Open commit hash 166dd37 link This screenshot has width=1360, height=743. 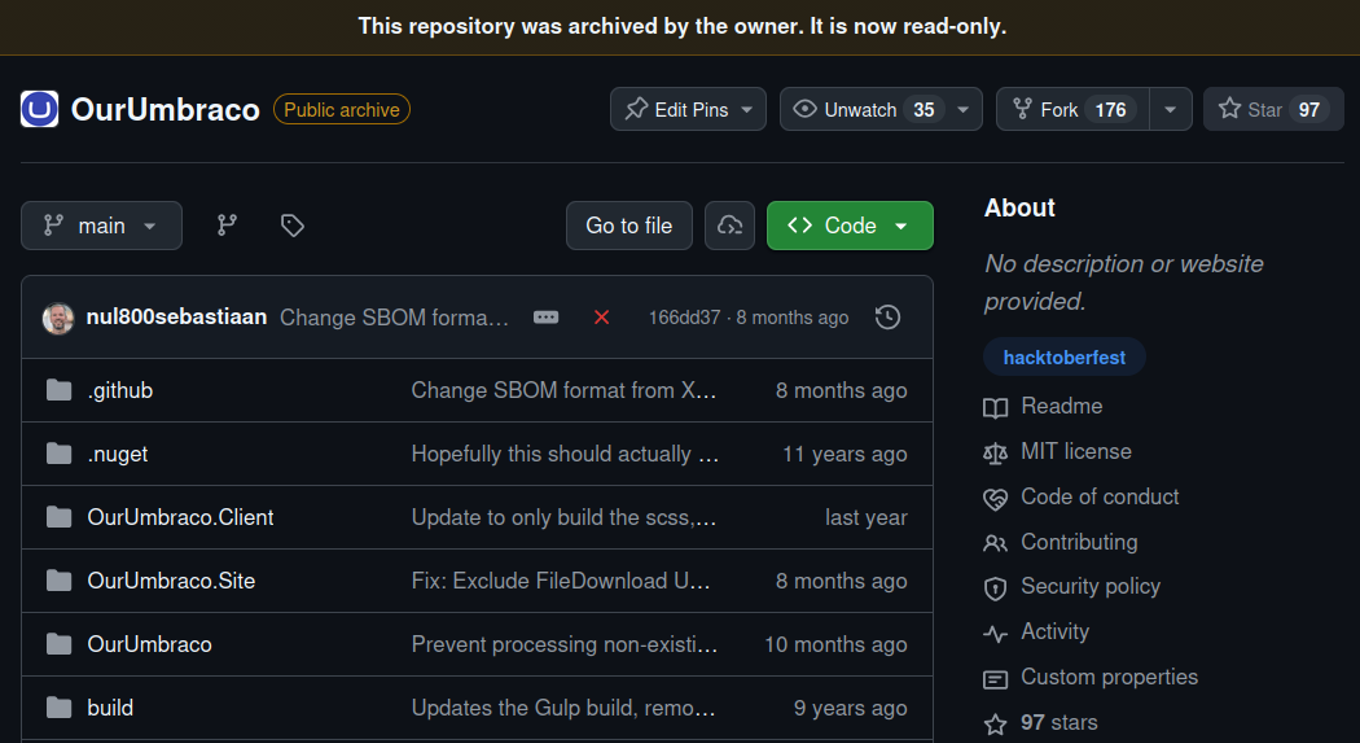pos(684,318)
